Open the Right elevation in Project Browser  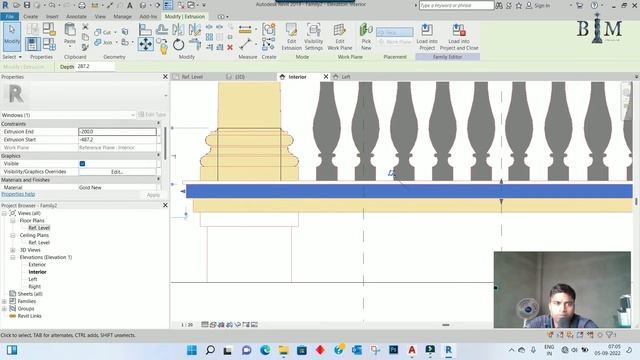coord(35,287)
